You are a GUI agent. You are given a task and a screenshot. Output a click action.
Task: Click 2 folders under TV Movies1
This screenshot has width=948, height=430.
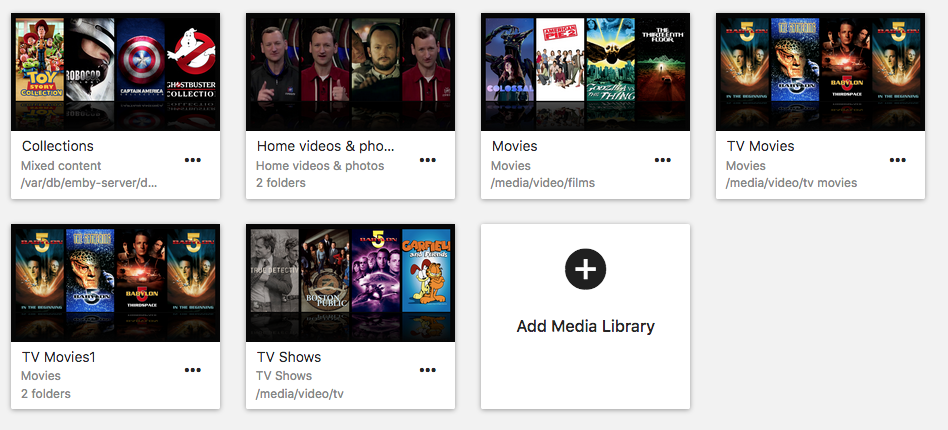click(x=46, y=394)
